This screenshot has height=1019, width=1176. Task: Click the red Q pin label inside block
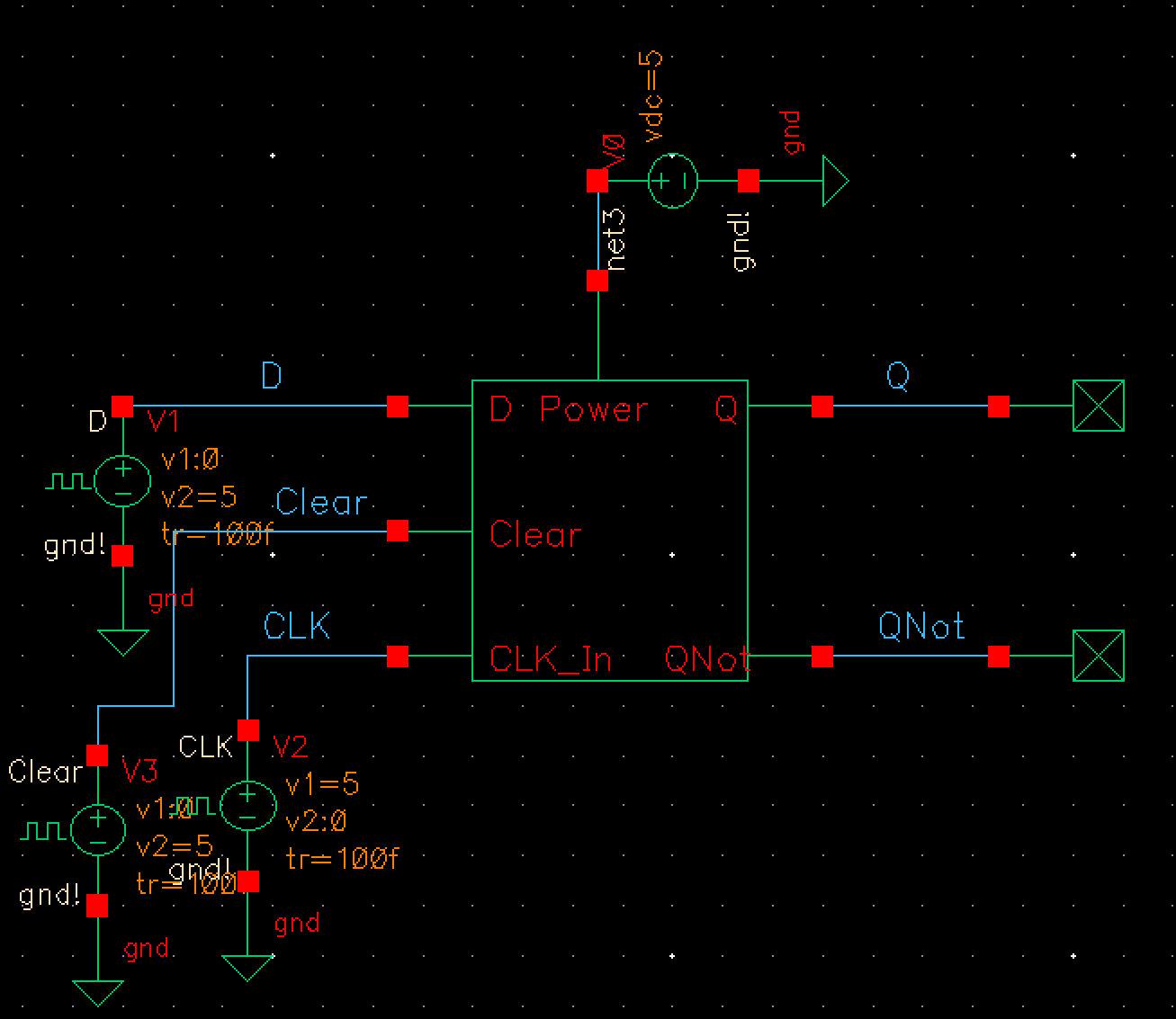click(726, 411)
